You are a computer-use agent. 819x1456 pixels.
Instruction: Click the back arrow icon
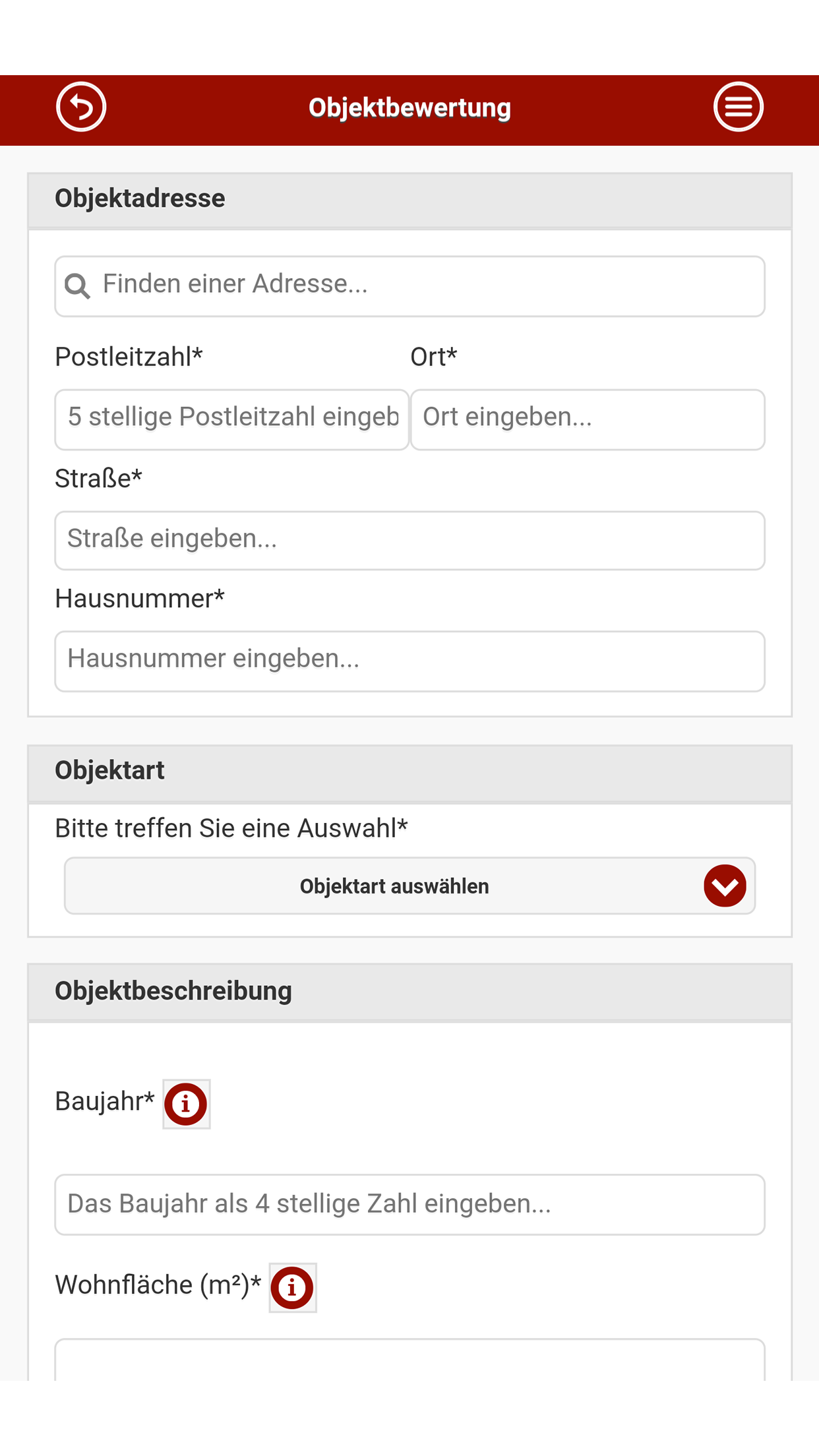pos(80,106)
